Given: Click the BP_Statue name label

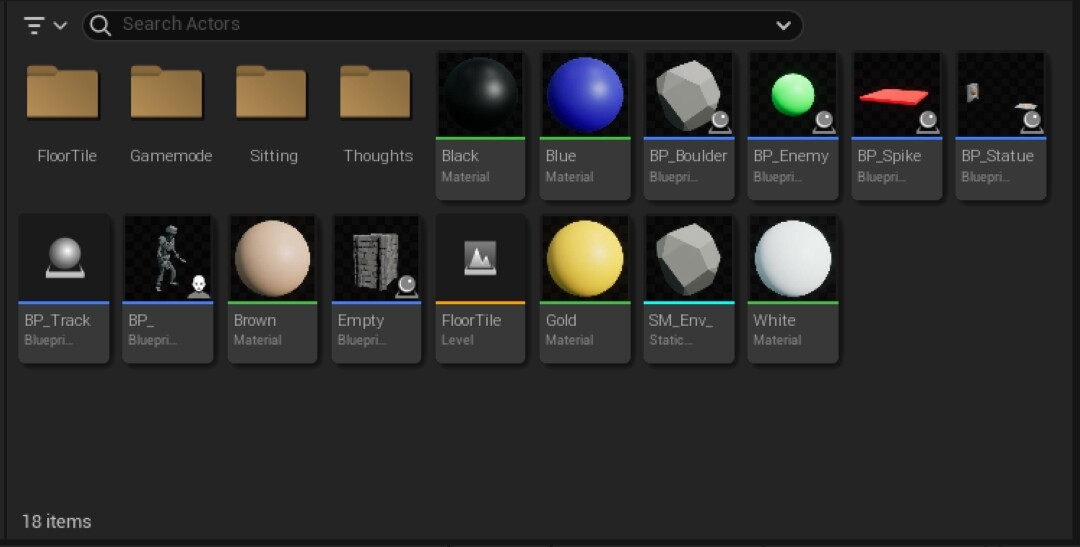Looking at the screenshot, I should 997,156.
